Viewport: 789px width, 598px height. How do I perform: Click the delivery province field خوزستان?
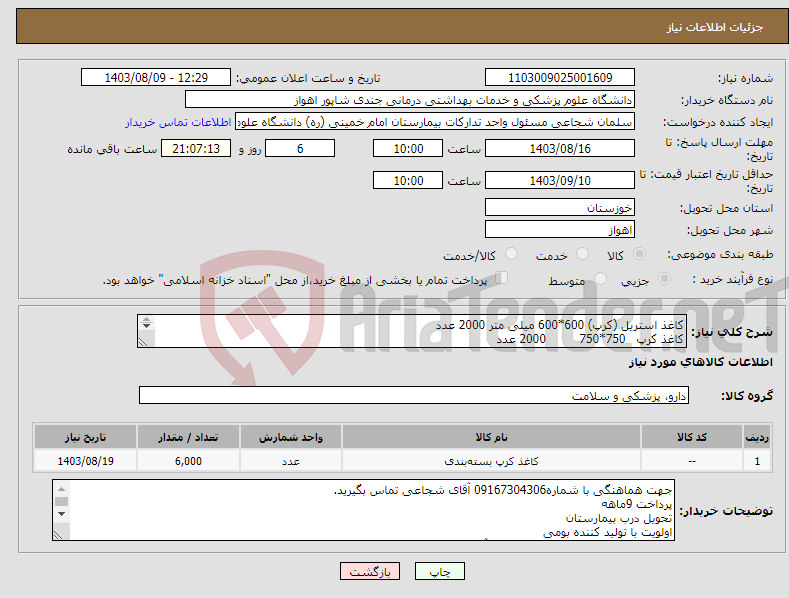click(560, 207)
